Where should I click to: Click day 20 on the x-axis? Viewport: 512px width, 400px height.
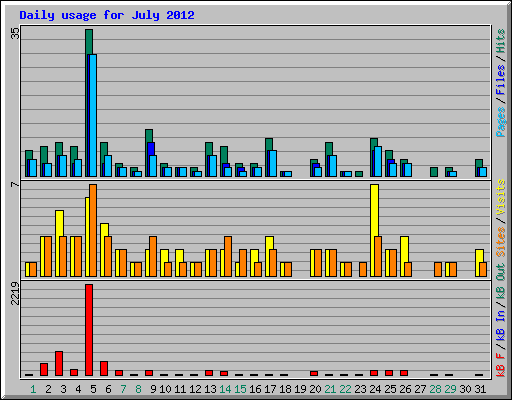[x=315, y=389]
